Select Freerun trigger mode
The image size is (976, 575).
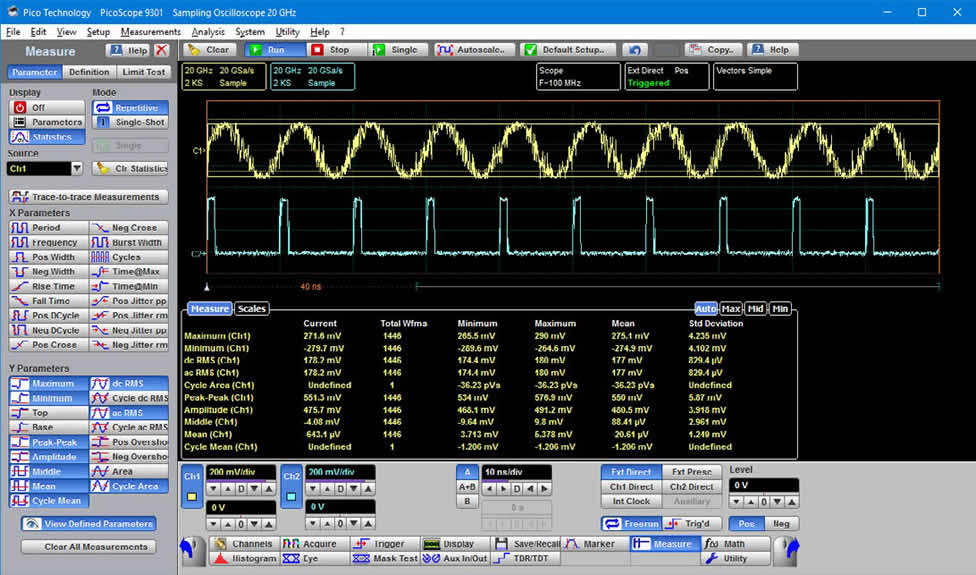coord(632,524)
